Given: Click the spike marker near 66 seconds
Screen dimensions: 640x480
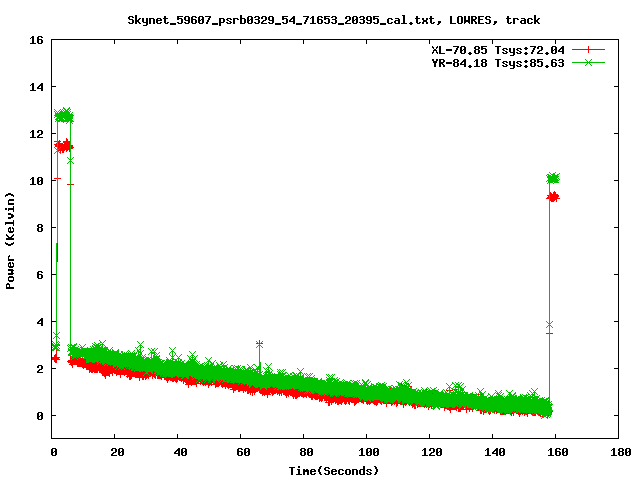Looking at the screenshot, I should 259,344.
